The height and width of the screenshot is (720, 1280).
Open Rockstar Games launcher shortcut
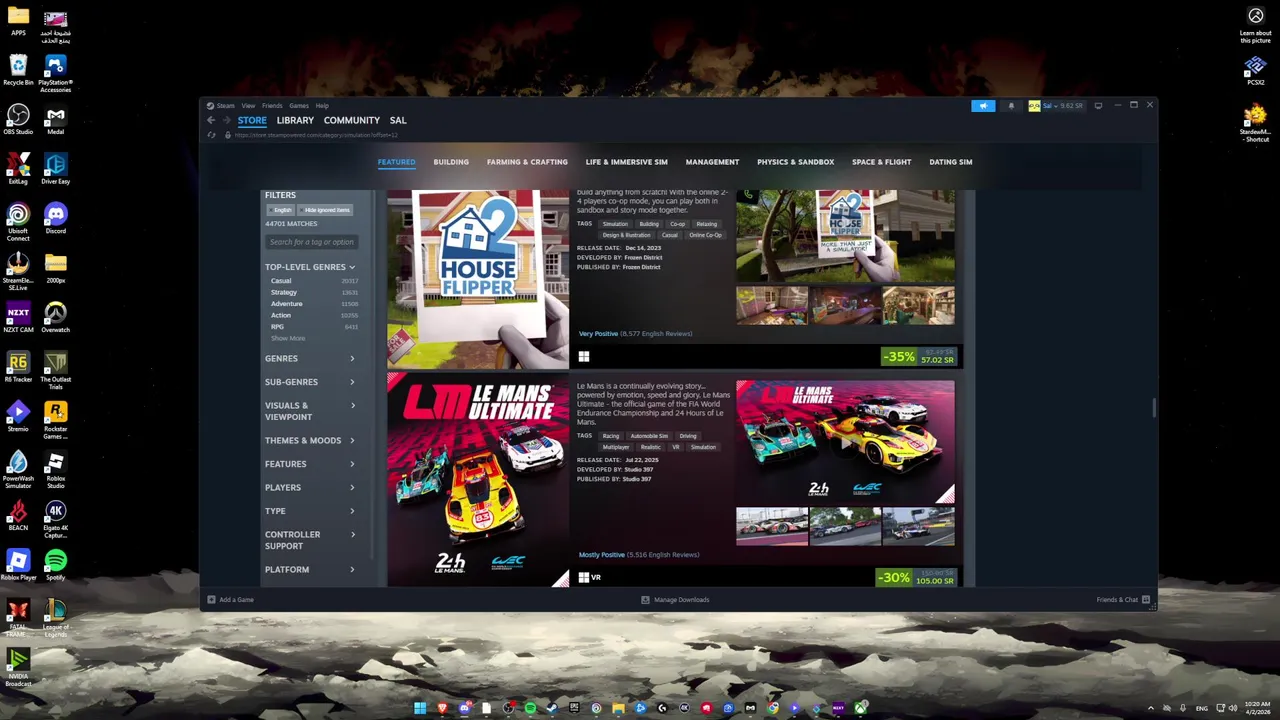click(x=55, y=420)
